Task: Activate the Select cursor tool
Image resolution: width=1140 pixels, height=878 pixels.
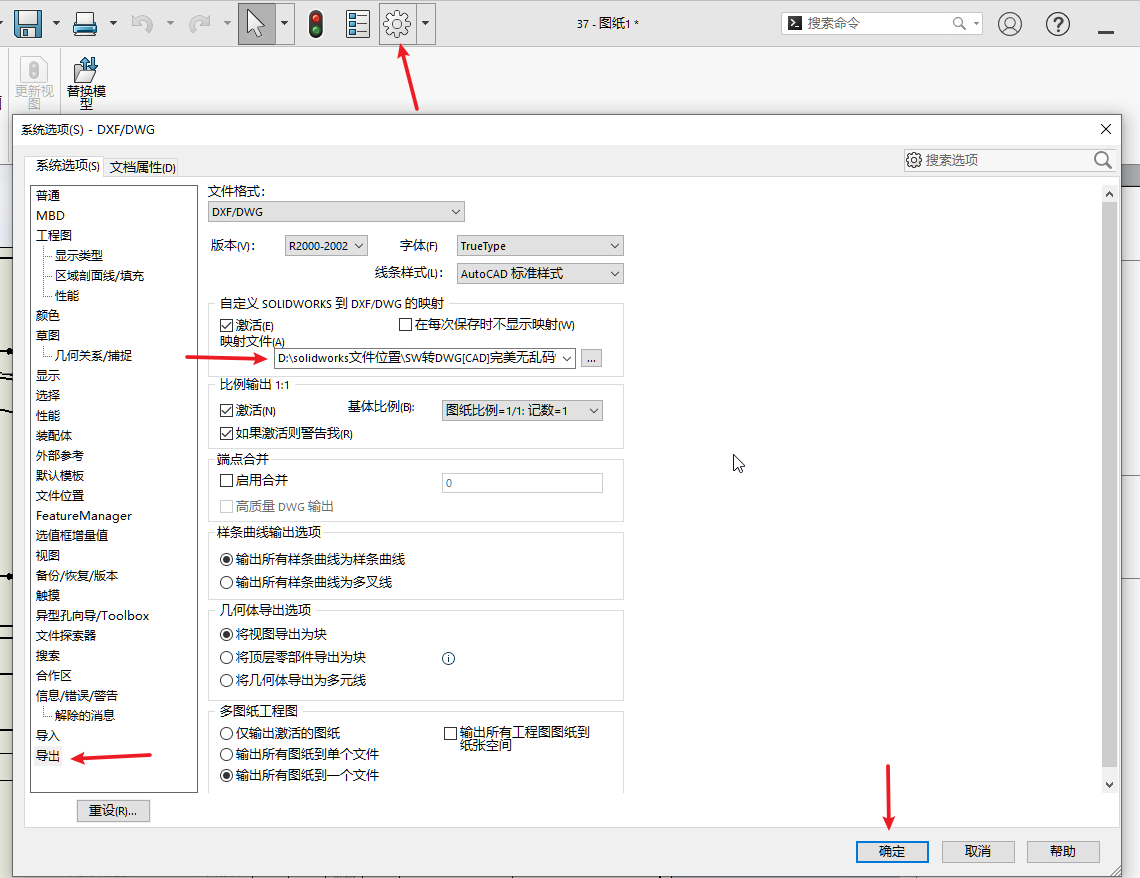Action: [x=256, y=23]
